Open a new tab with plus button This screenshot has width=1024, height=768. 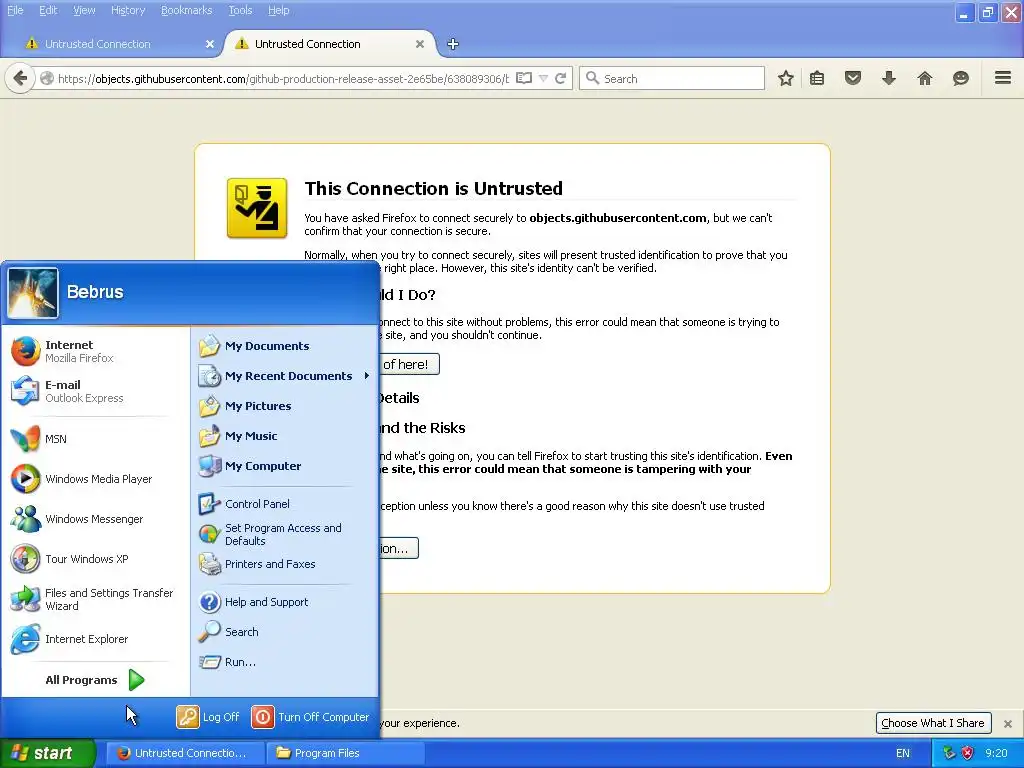click(453, 44)
